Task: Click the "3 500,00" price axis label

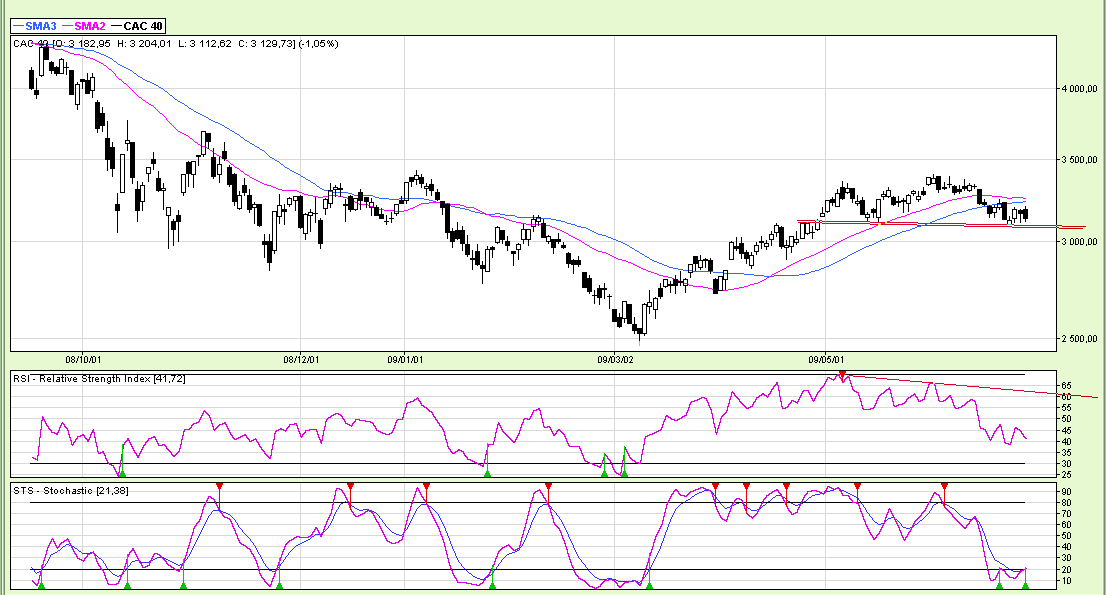Action: 1079,160
